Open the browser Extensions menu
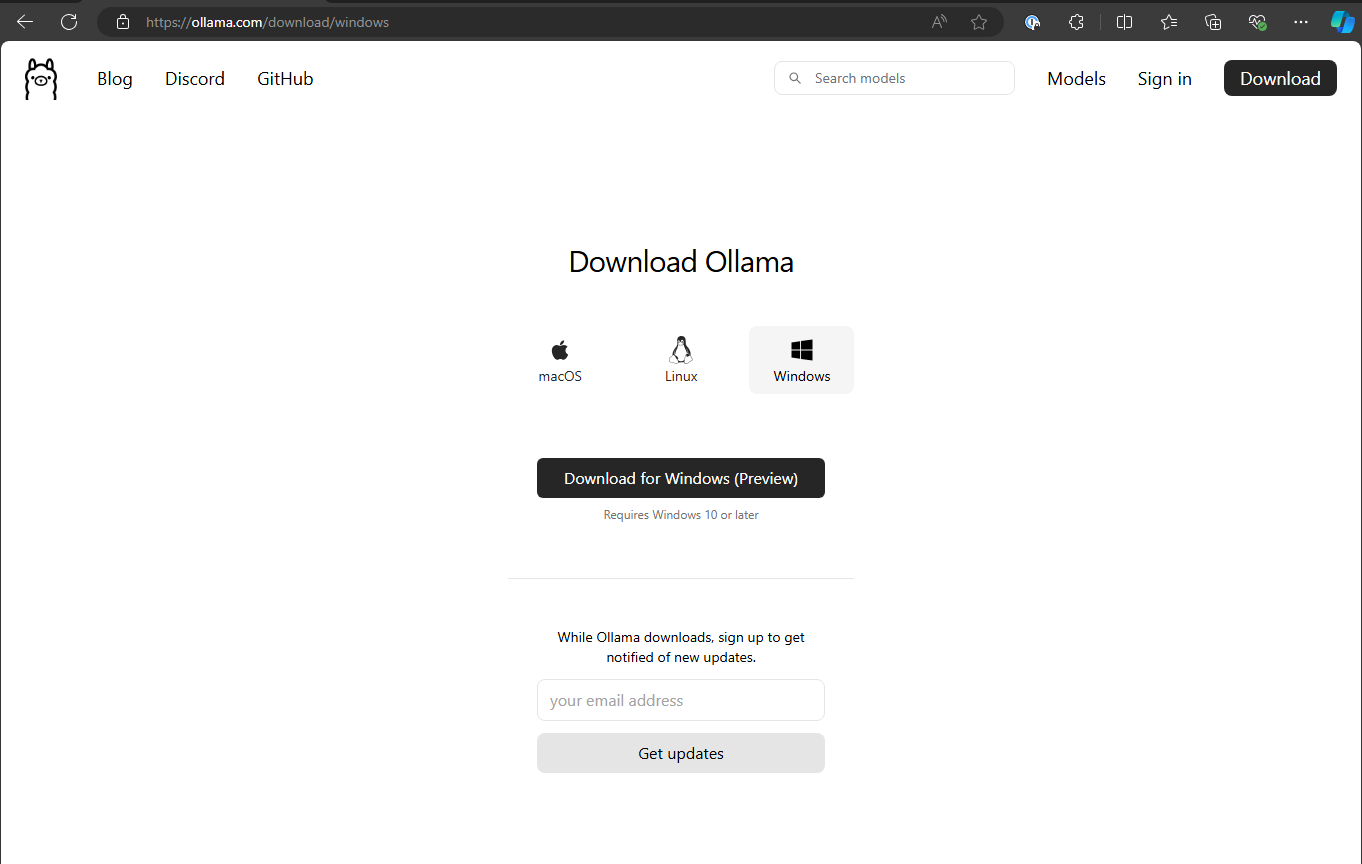Image resolution: width=1362 pixels, height=864 pixels. (1076, 22)
